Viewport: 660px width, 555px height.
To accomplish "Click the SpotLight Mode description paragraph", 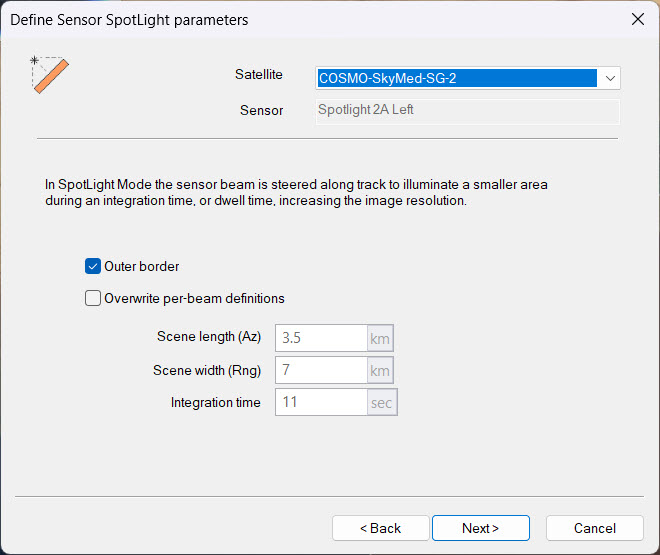I will (296, 193).
